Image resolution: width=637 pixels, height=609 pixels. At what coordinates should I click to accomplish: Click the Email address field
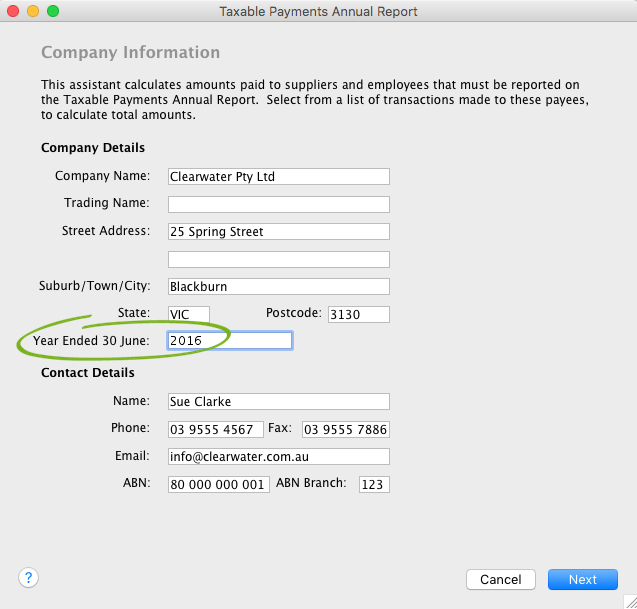278,457
